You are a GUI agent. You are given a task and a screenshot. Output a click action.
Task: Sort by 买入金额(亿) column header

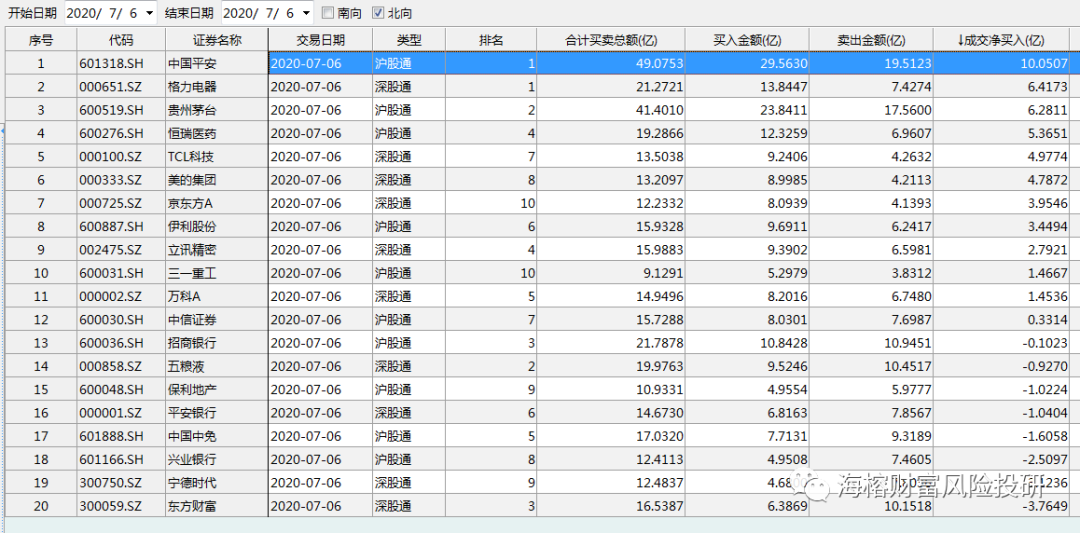[747, 40]
